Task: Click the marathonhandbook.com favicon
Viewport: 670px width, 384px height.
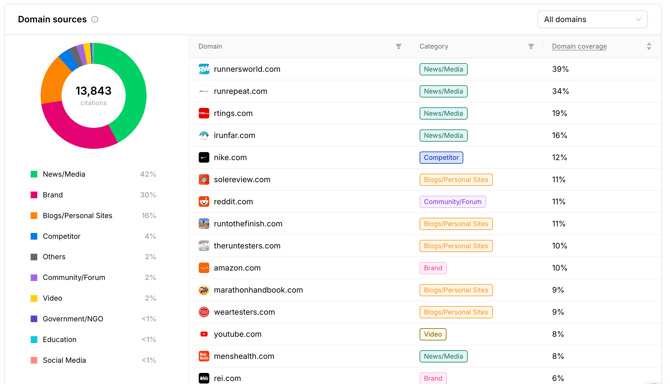Action: [x=204, y=290]
